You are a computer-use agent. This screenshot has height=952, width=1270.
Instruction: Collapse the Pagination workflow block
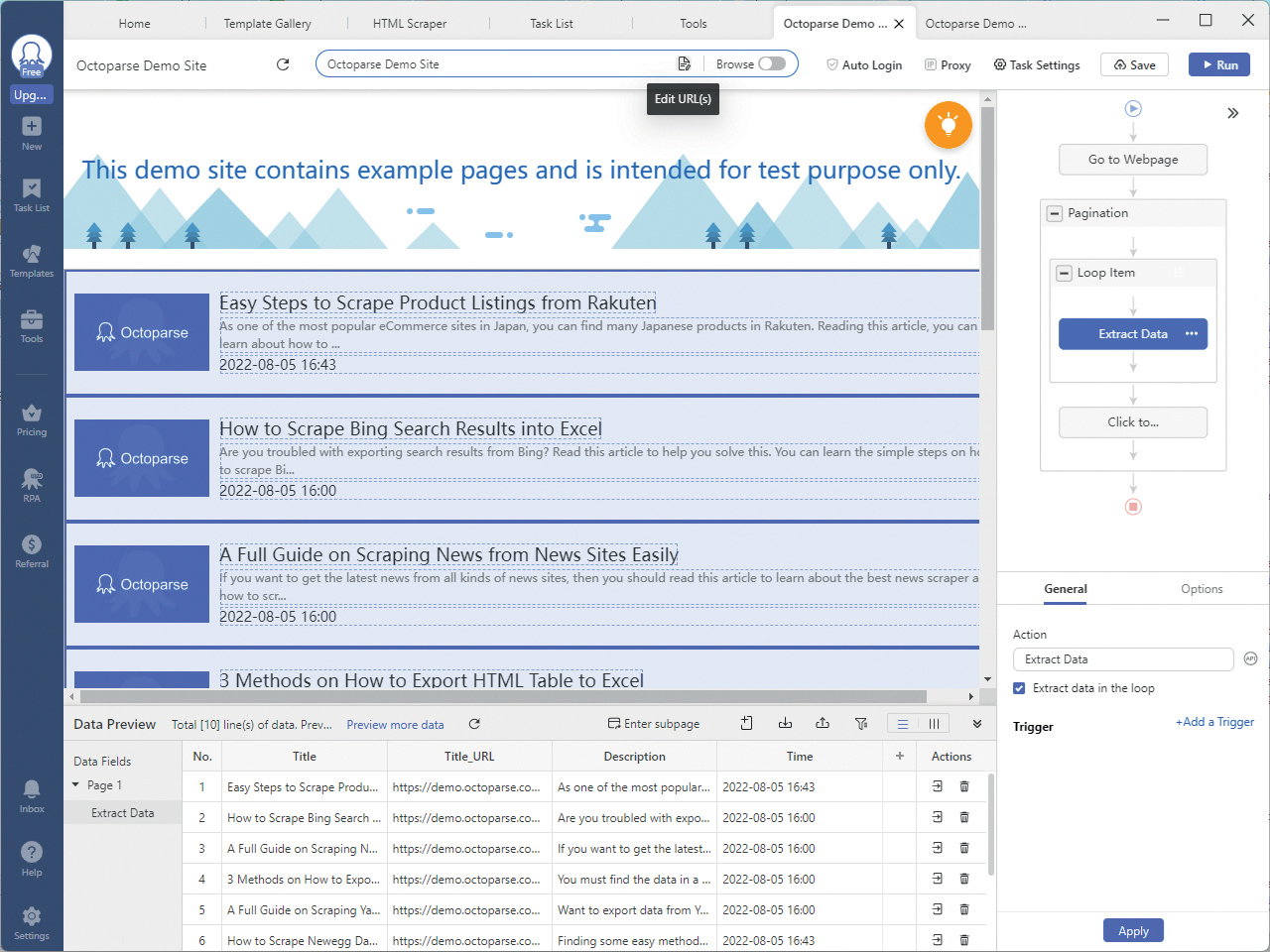(1055, 213)
